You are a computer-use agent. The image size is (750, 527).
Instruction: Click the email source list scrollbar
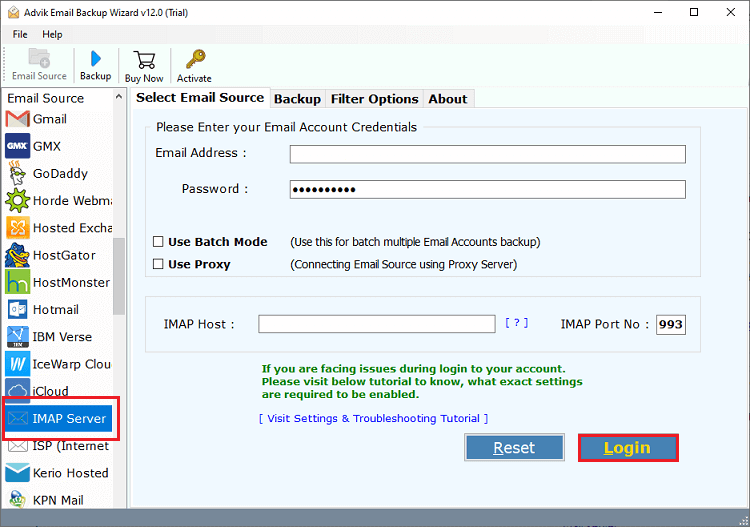[119, 276]
